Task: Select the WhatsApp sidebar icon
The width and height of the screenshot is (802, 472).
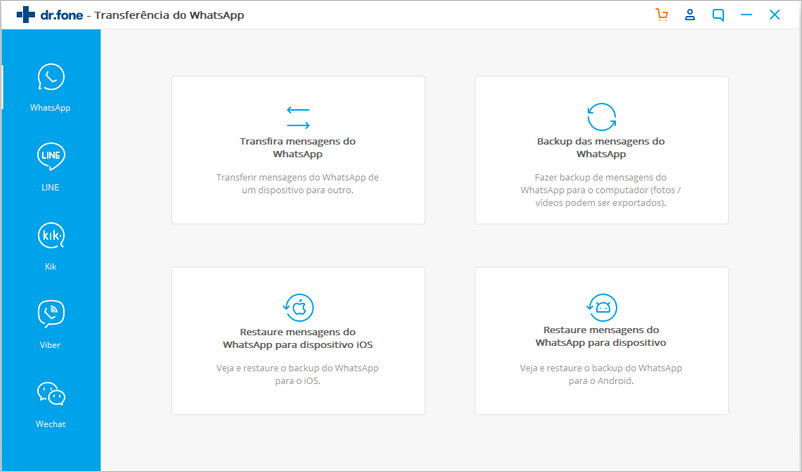Action: point(51,77)
